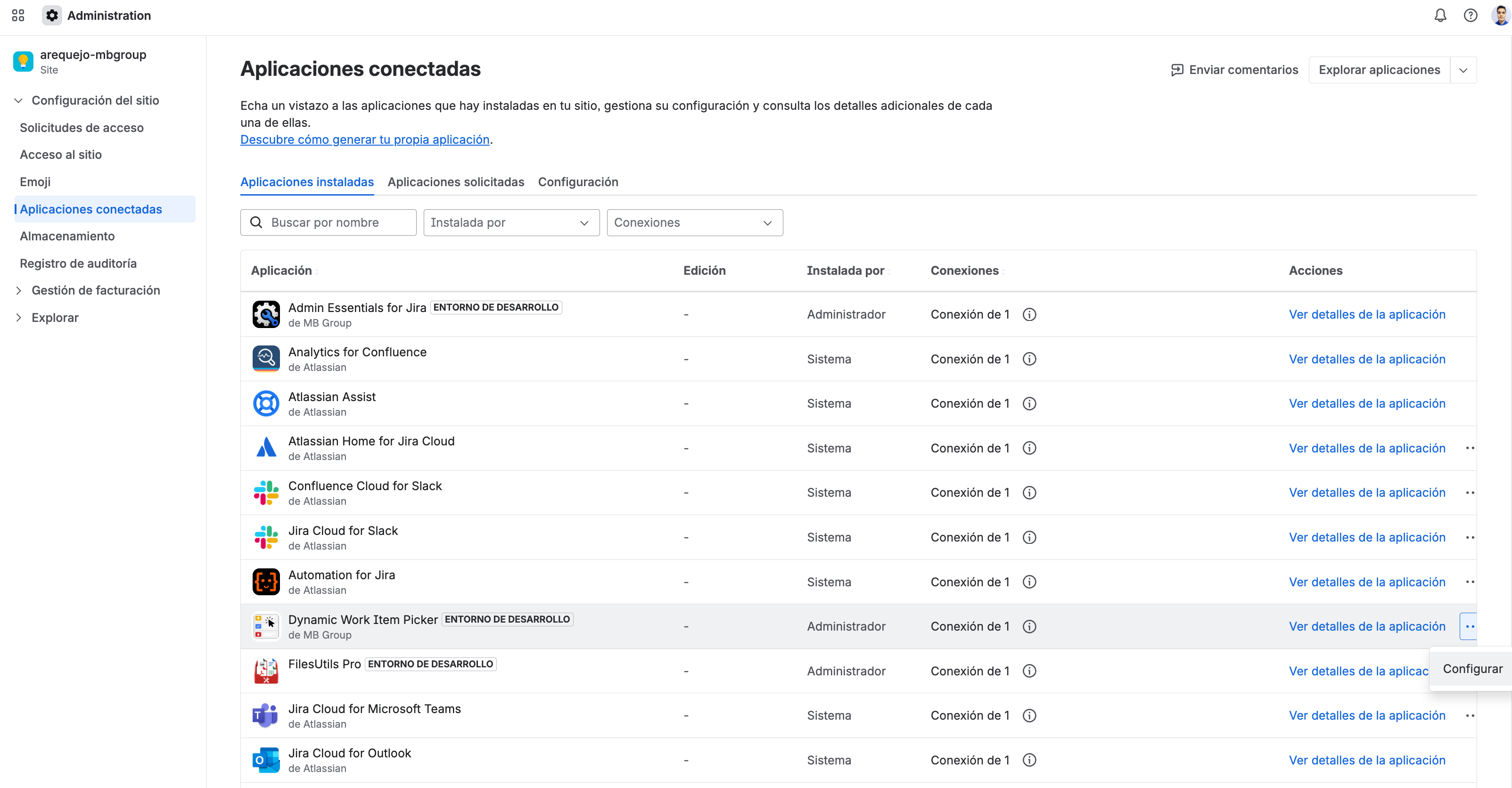Click the Jira Cloud for Outlook icon
This screenshot has width=1512, height=788.
point(266,760)
